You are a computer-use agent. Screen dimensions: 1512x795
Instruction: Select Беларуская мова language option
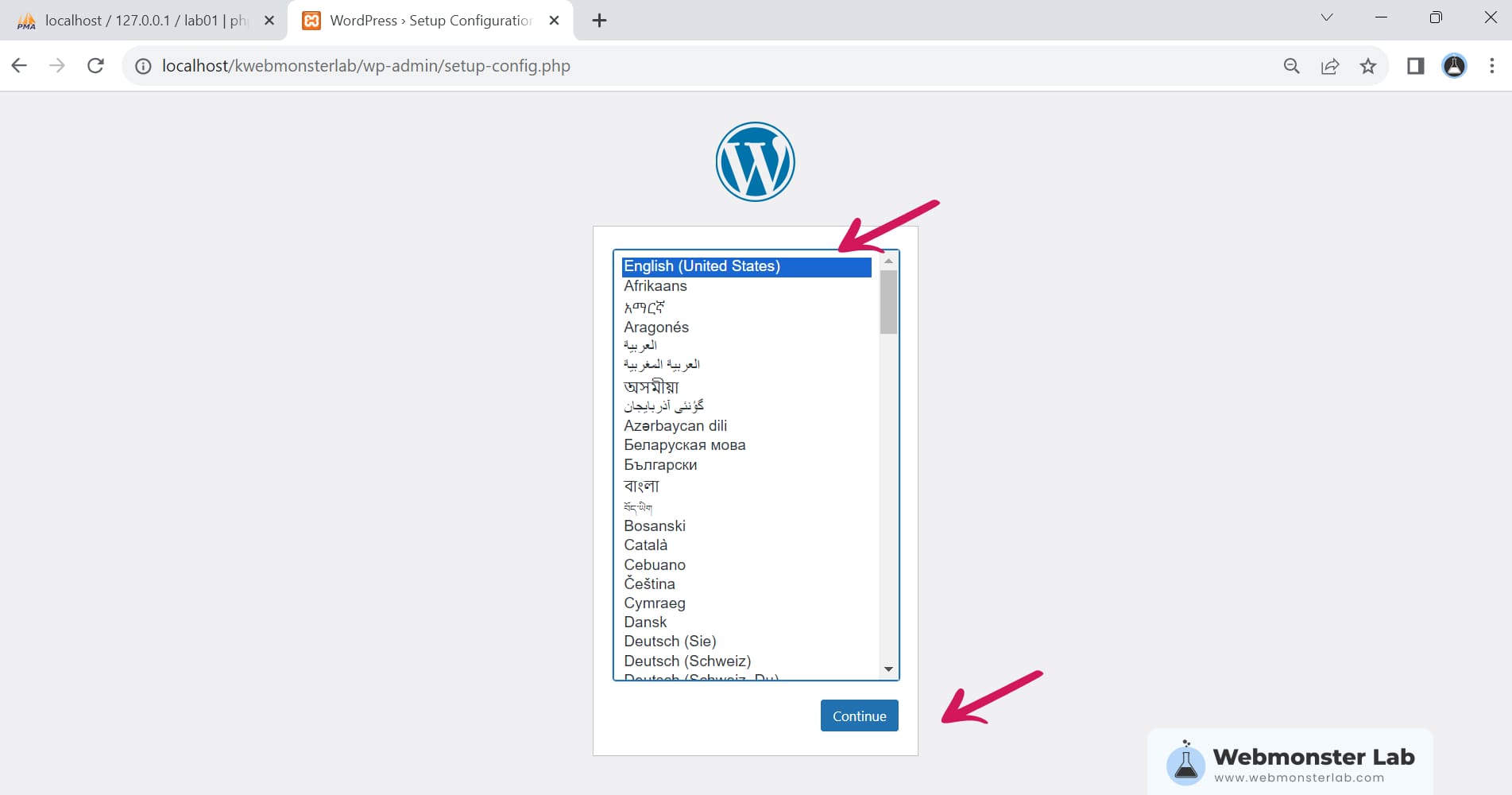746,445
